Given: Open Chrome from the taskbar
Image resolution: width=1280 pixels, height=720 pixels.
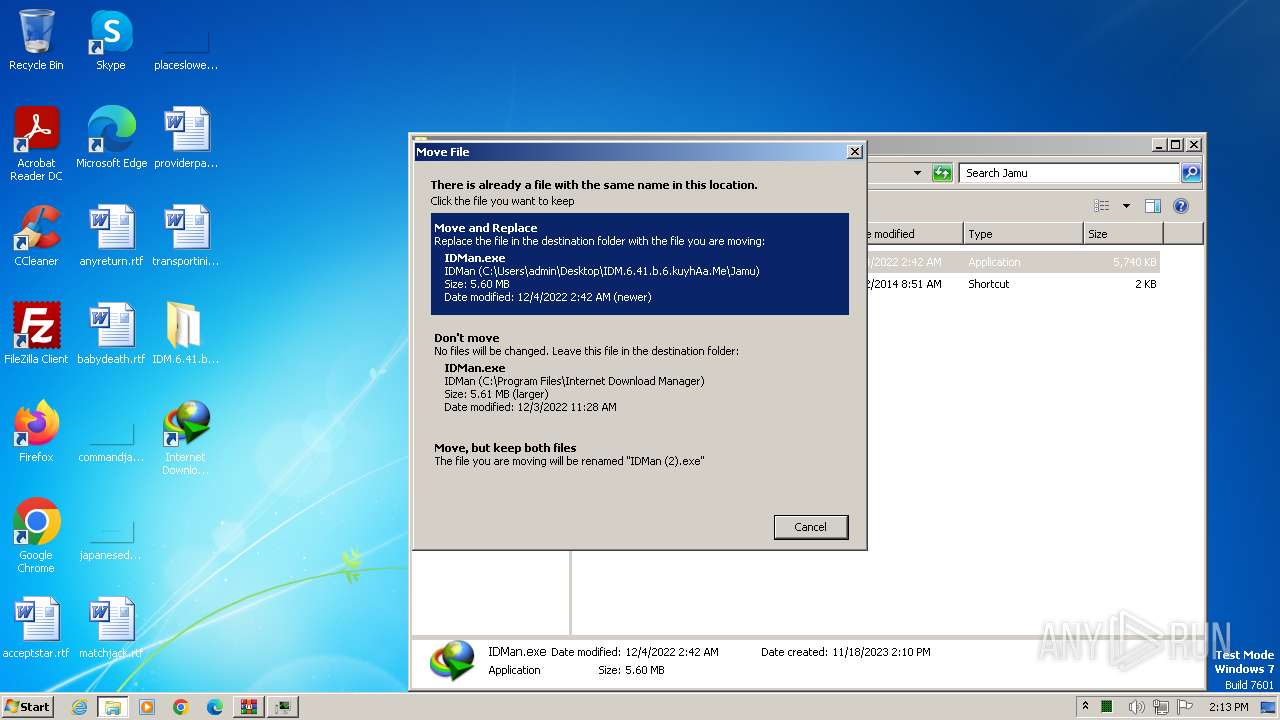Looking at the screenshot, I should (181, 707).
